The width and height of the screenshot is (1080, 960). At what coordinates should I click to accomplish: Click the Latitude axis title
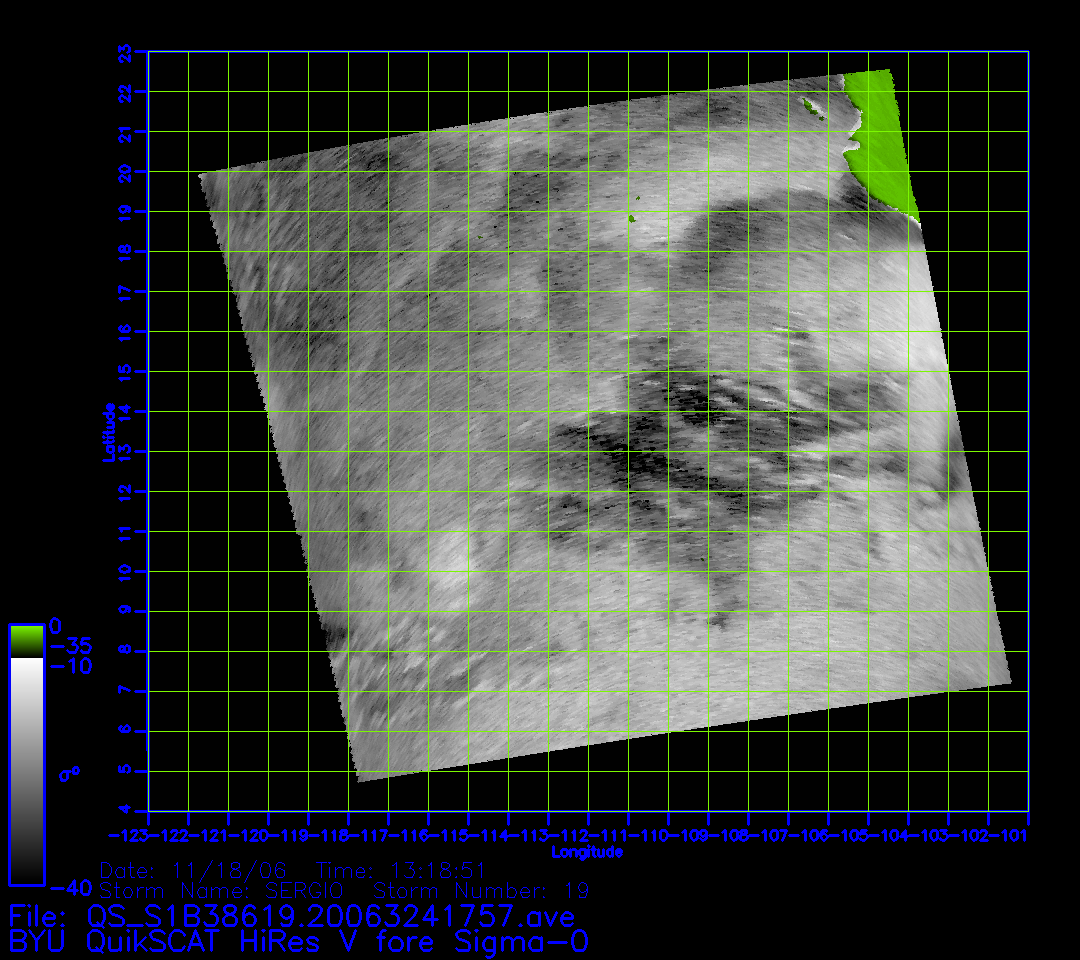[109, 432]
